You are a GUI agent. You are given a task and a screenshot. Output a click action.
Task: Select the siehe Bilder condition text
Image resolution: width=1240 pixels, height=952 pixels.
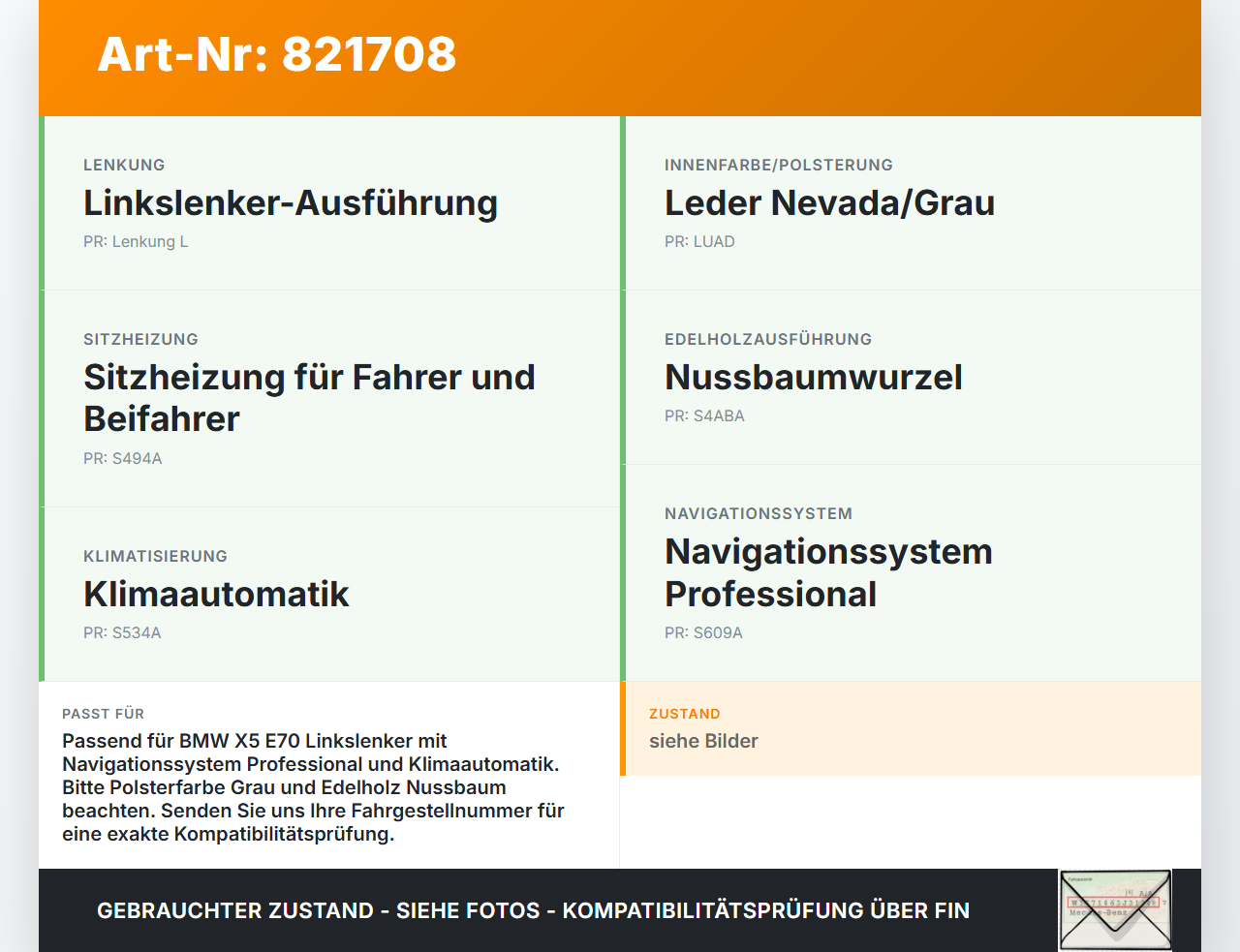703,741
